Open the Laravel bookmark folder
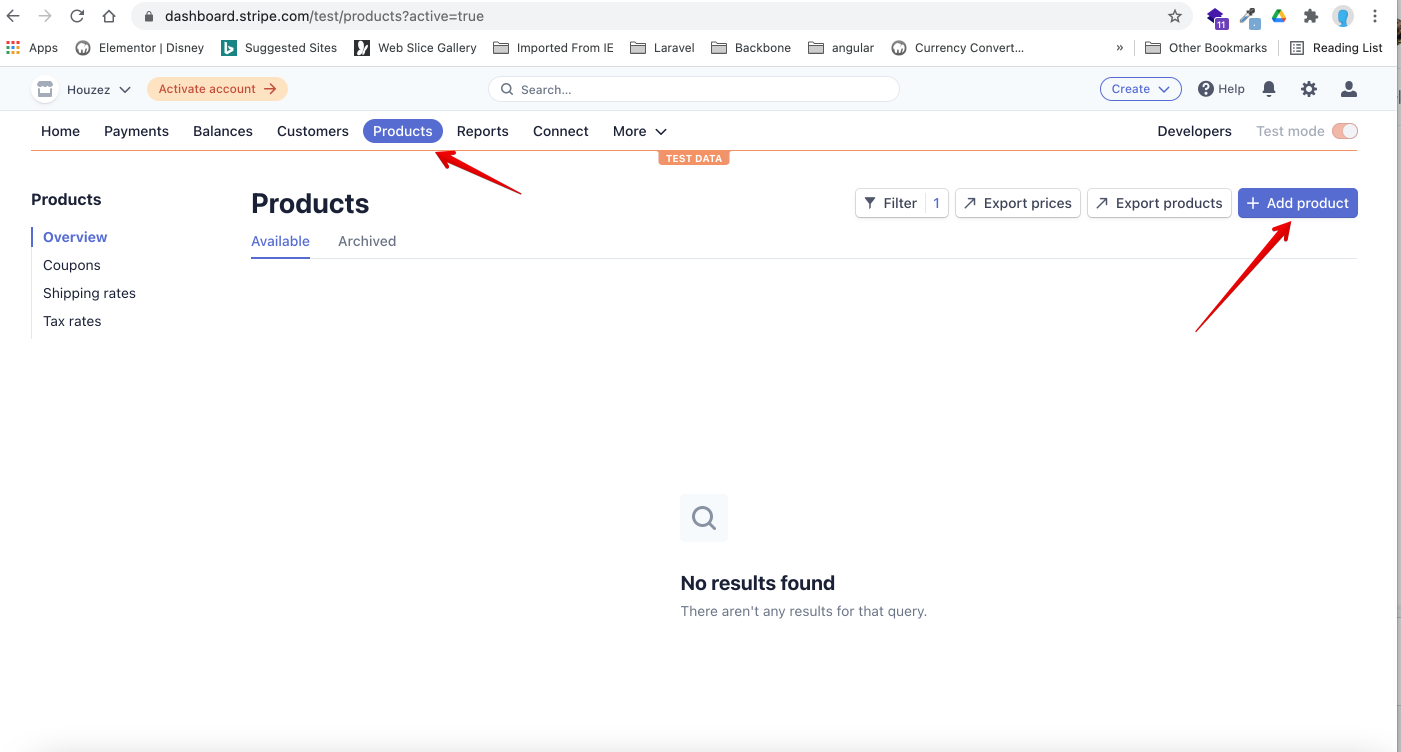Screen dimensions: 1401x752 (662, 48)
